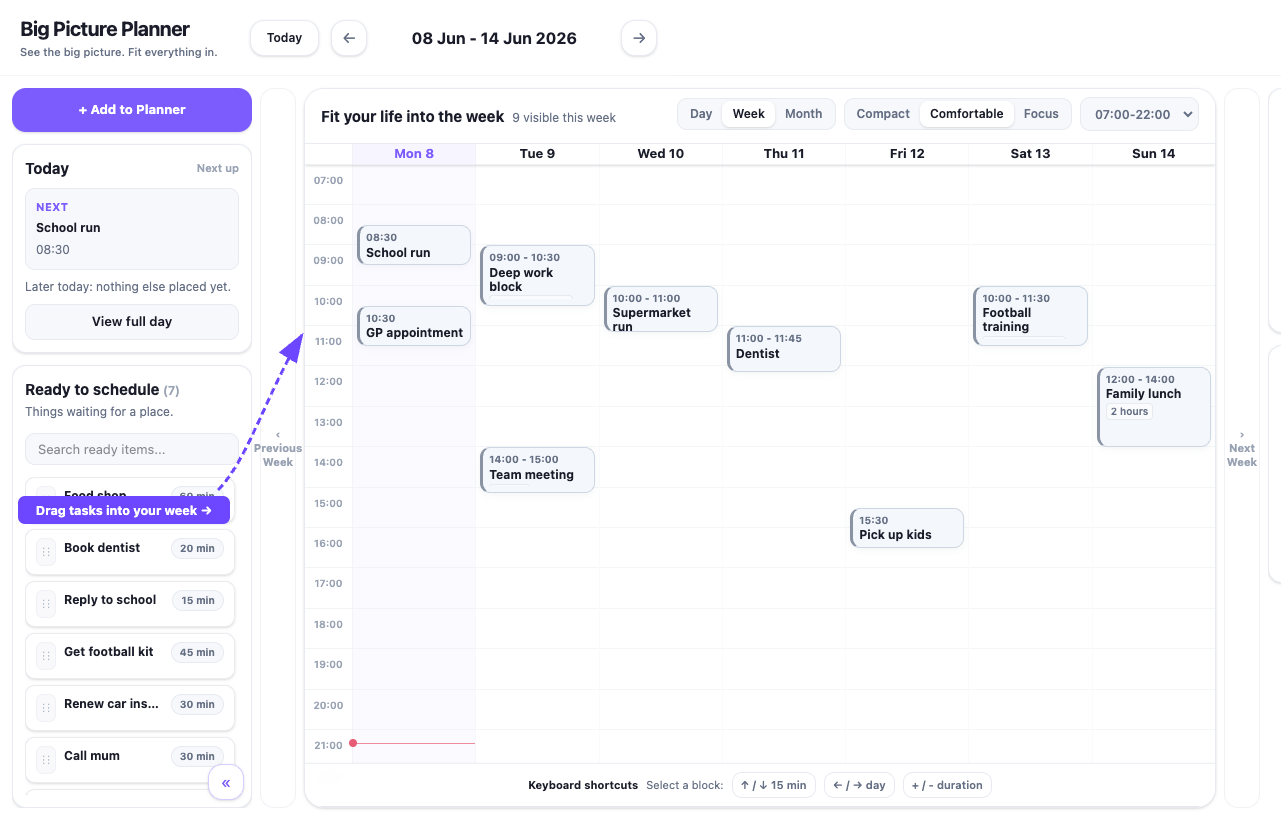Select the Pick up kids event

pos(907,528)
